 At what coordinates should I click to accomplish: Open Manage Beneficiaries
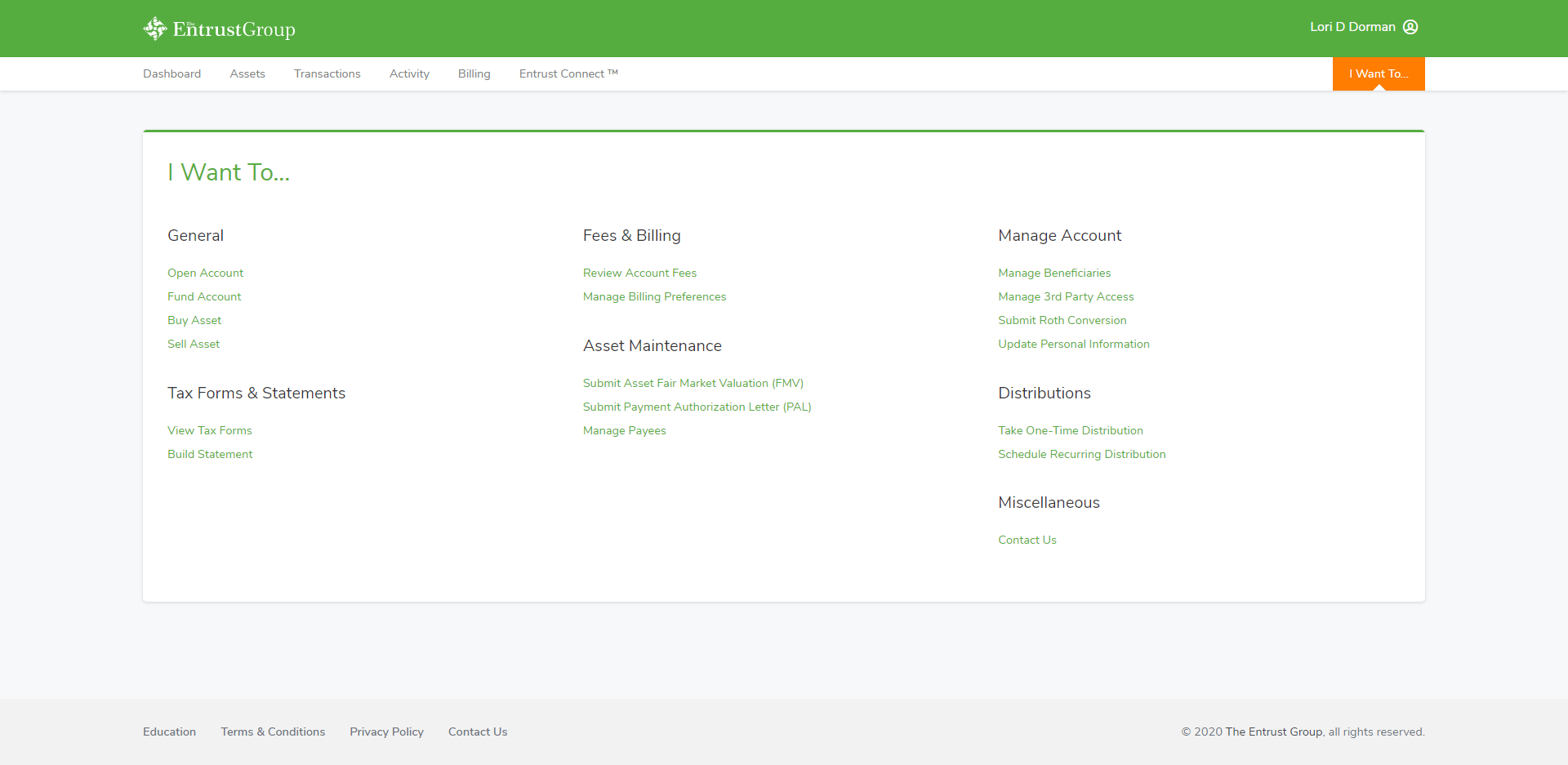pyautogui.click(x=1054, y=273)
